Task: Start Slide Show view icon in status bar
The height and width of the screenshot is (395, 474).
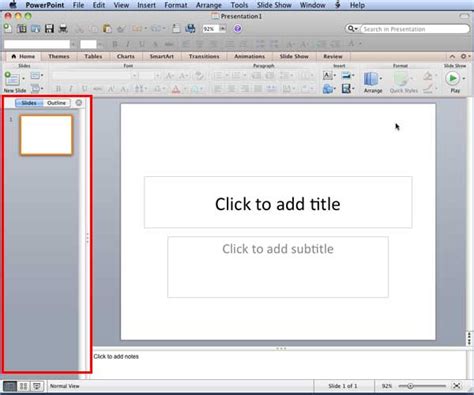Action: [37, 386]
